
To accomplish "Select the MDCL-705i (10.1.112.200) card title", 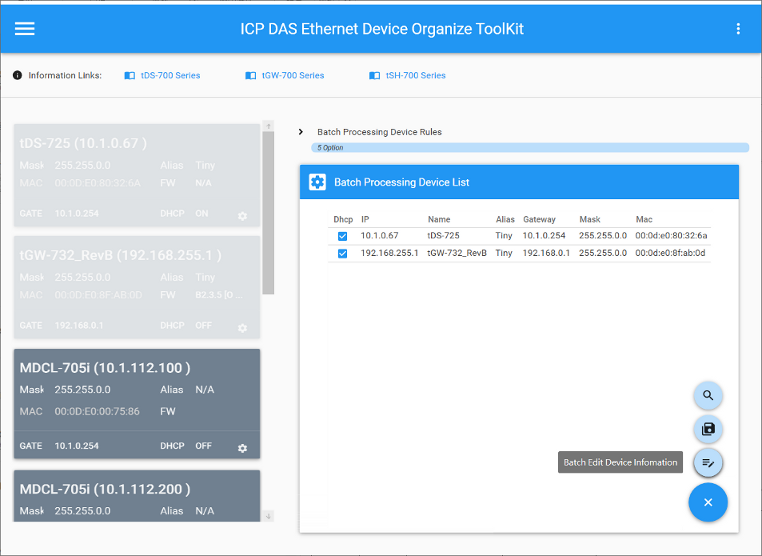I will [105, 489].
